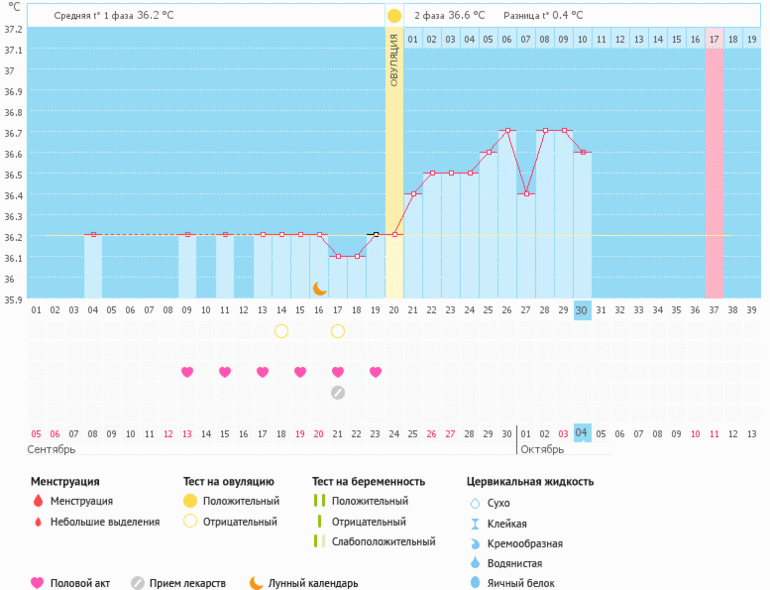
Task: Click the red Менструация drop icon in the legend
Action: tap(38, 501)
